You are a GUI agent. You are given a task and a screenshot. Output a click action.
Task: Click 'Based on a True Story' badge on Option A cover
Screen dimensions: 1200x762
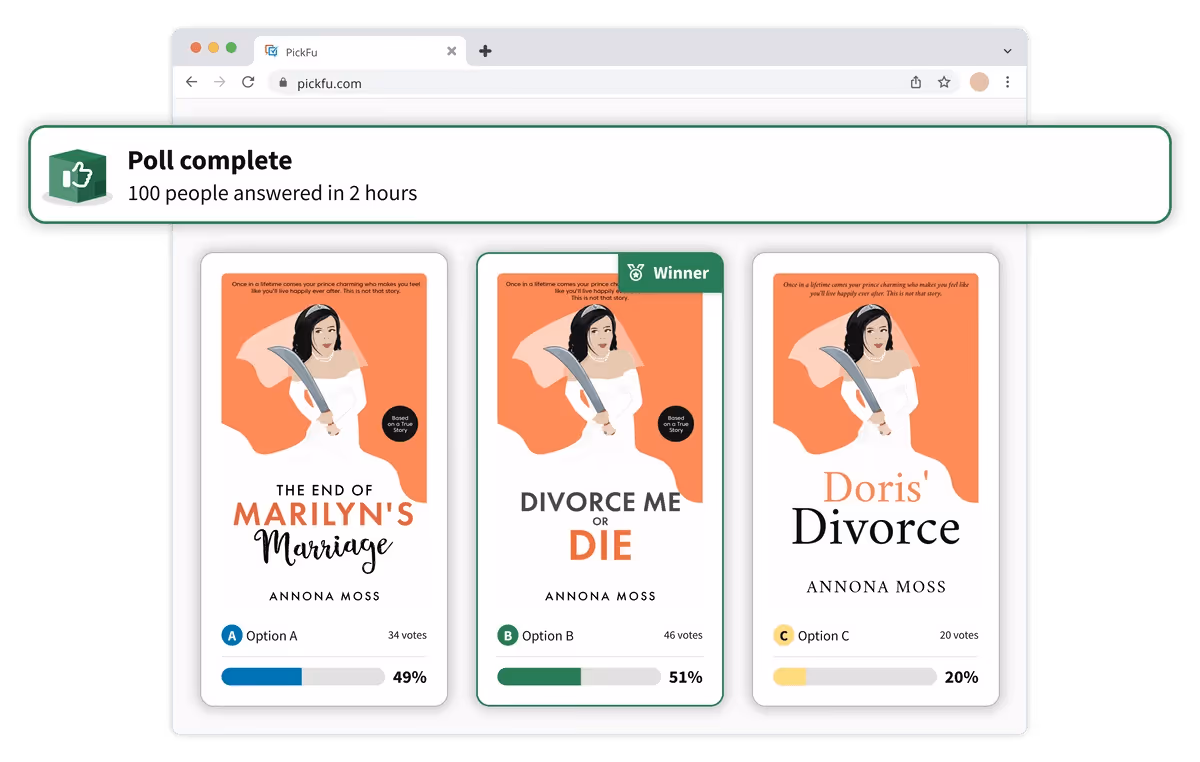[400, 424]
